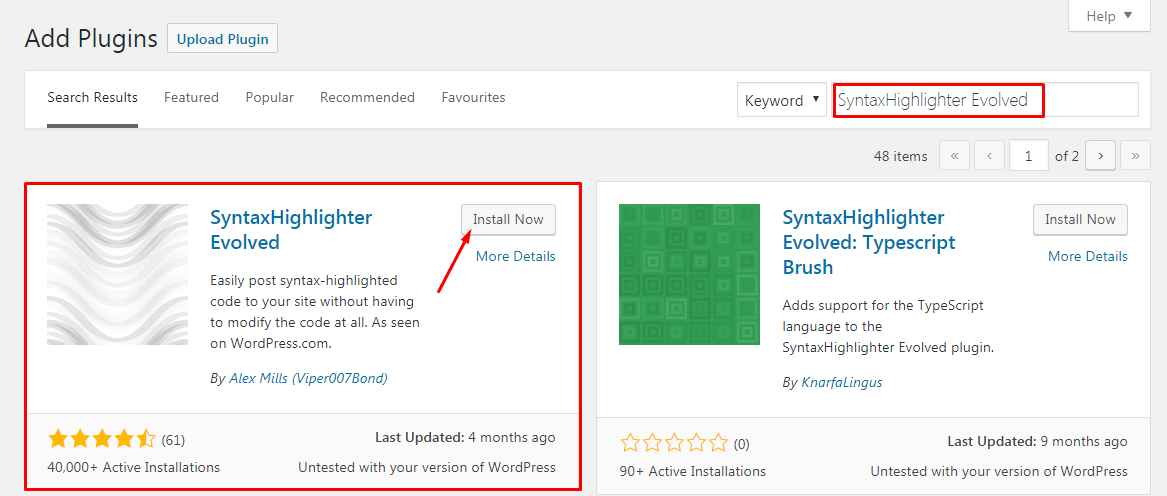The height and width of the screenshot is (496, 1167).
Task: Jump to the last page of results
Action: pyautogui.click(x=1135, y=156)
